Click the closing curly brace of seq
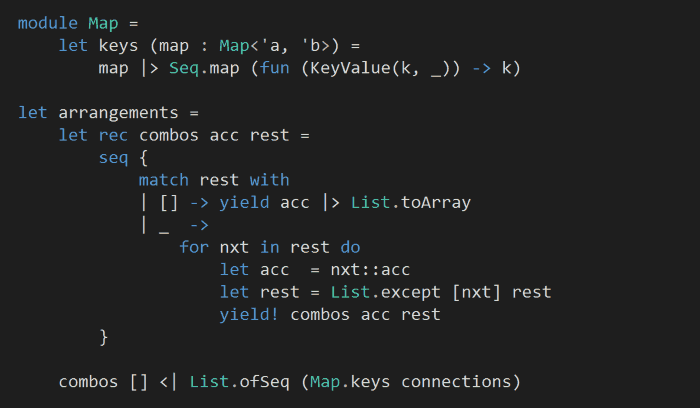The height and width of the screenshot is (408, 700). (104, 337)
